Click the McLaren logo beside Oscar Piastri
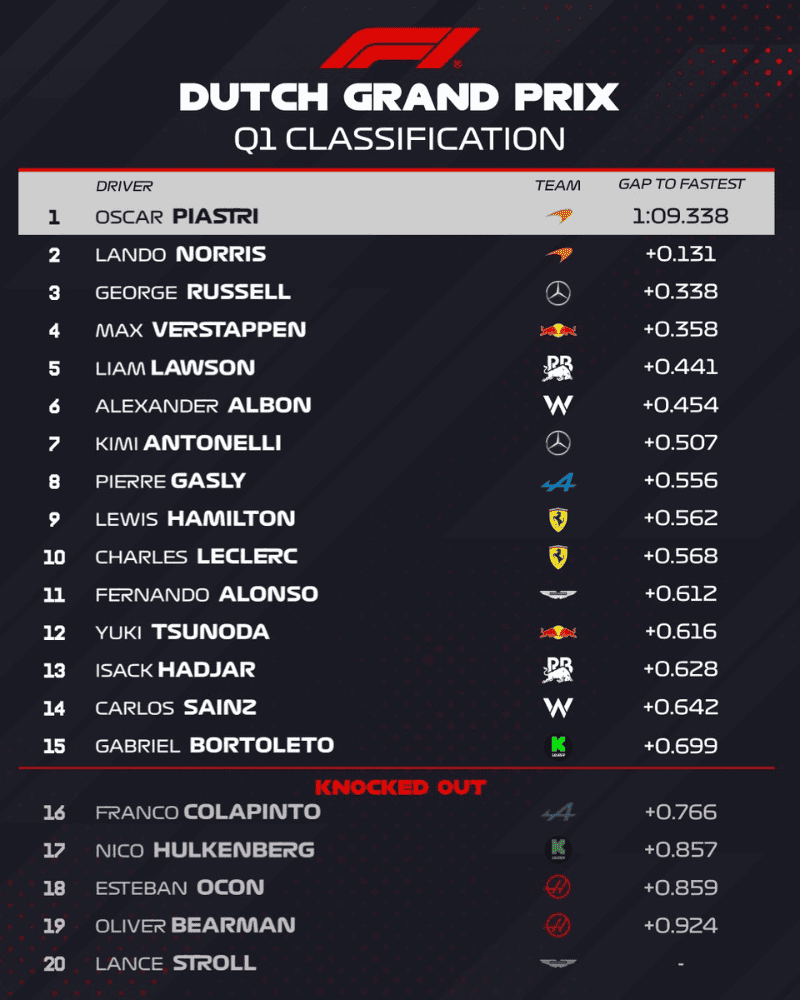This screenshot has height=1000, width=800. pos(558,216)
